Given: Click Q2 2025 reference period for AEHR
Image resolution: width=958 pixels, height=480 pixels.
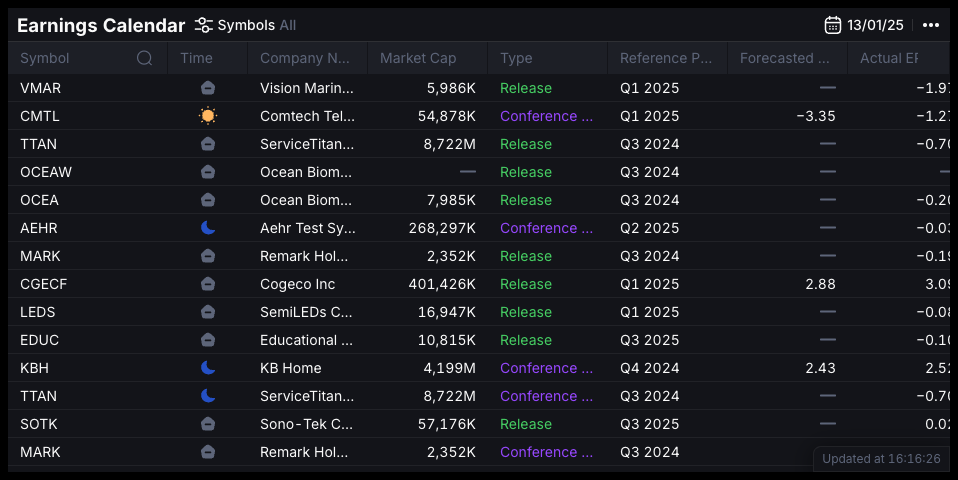Looking at the screenshot, I should tap(649, 228).
